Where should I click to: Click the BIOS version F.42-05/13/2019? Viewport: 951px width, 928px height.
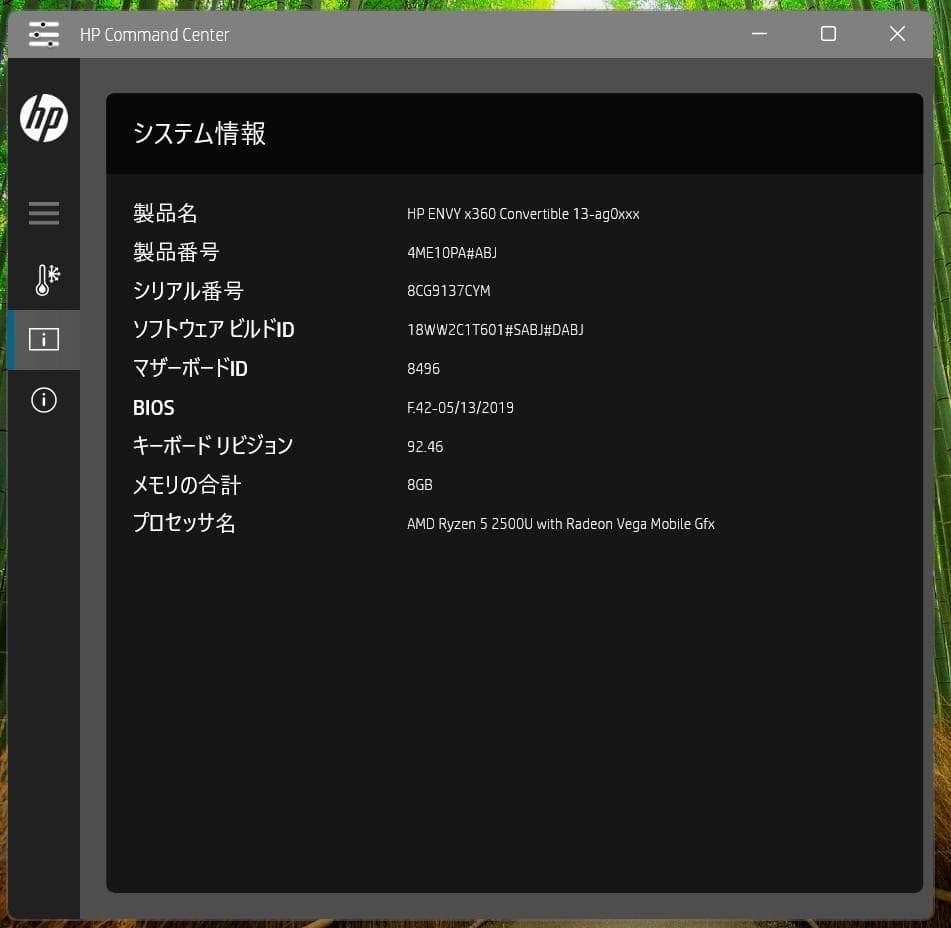[460, 408]
